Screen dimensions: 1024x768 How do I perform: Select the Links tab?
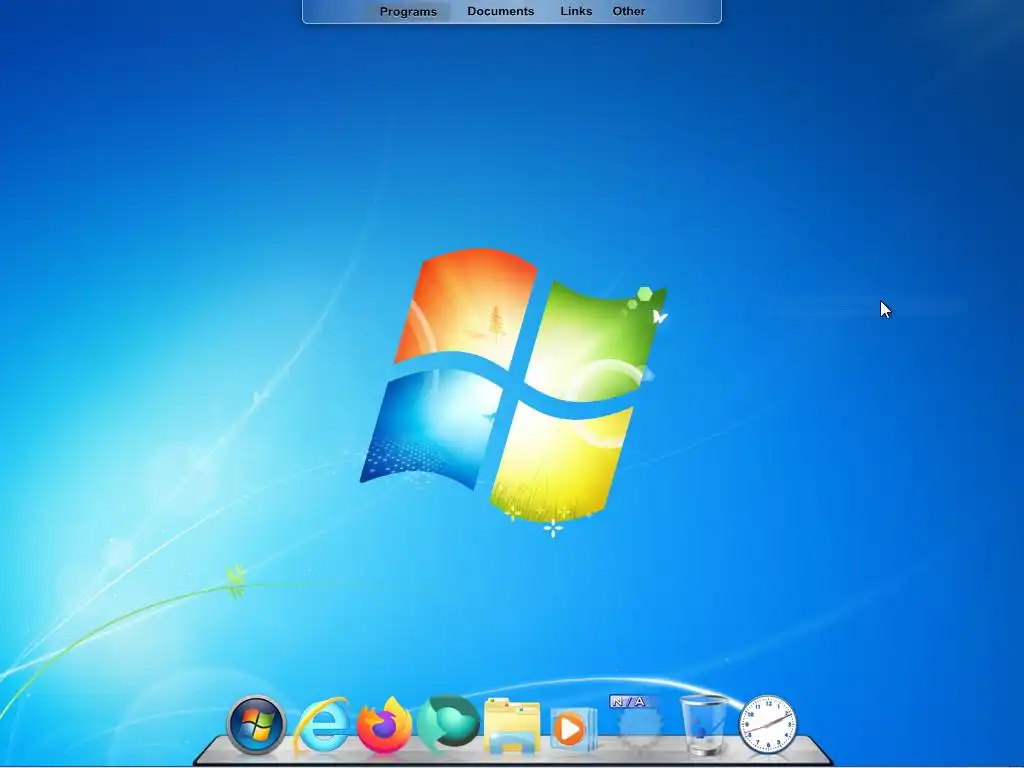point(576,11)
